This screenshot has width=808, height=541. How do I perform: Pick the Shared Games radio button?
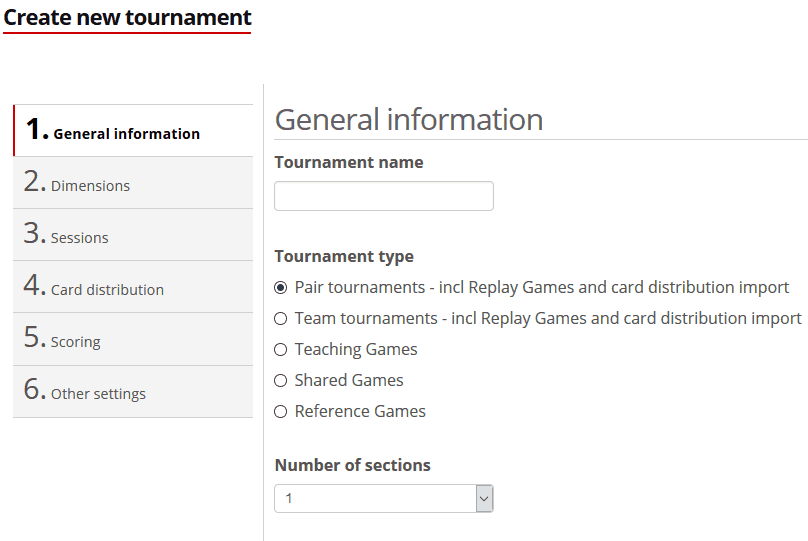tap(281, 381)
